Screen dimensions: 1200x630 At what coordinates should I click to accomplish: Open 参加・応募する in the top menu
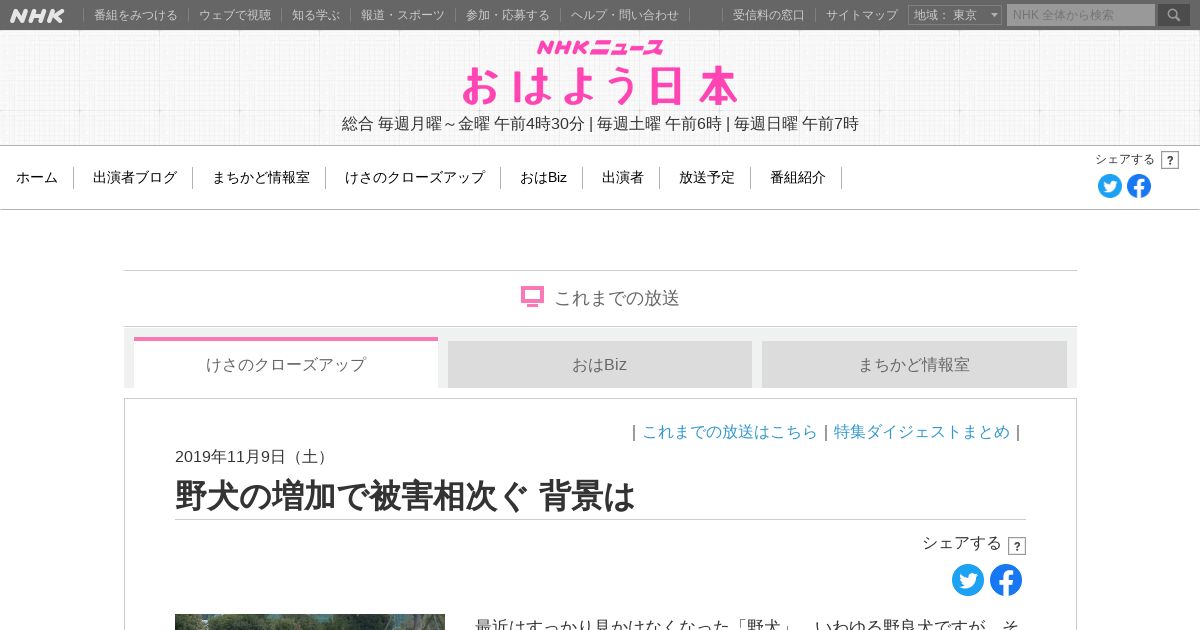508,15
